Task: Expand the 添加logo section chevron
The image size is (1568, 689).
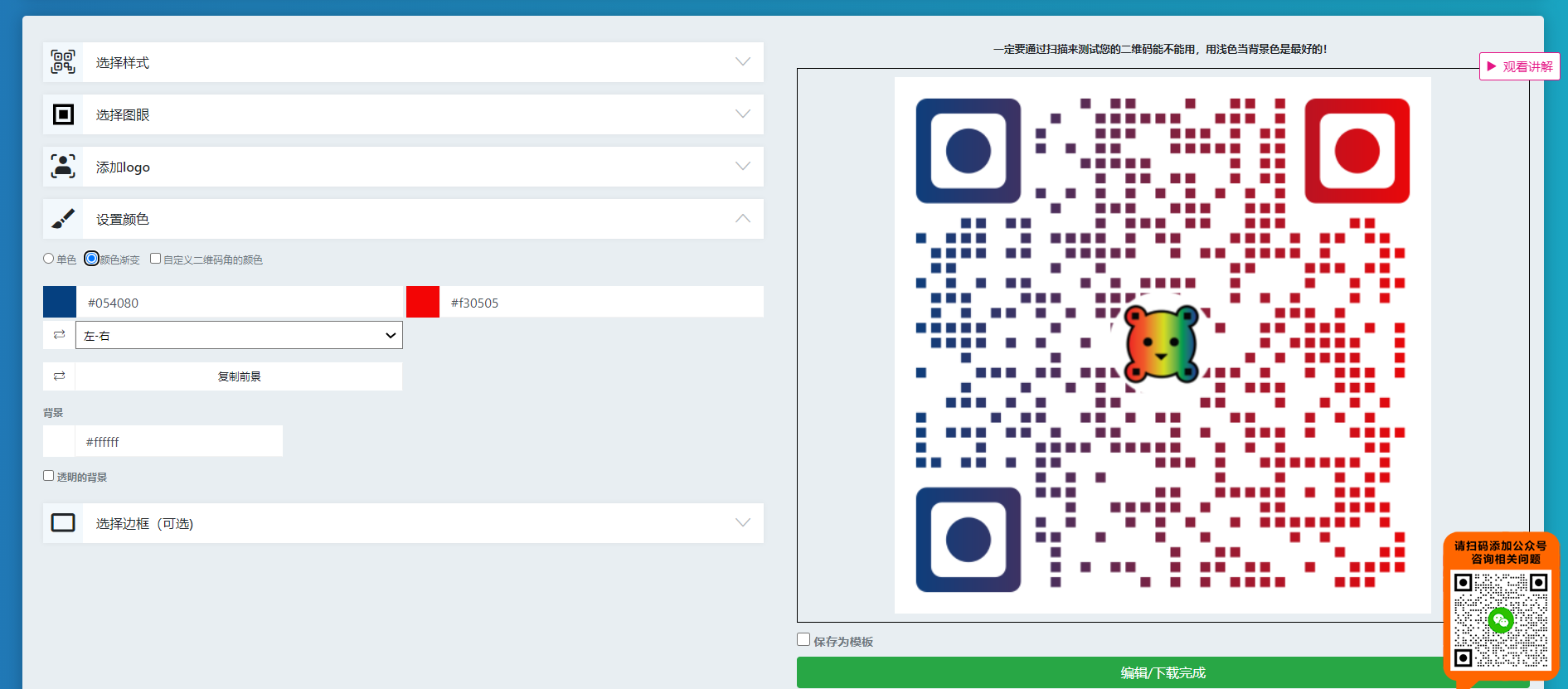Action: click(x=743, y=167)
